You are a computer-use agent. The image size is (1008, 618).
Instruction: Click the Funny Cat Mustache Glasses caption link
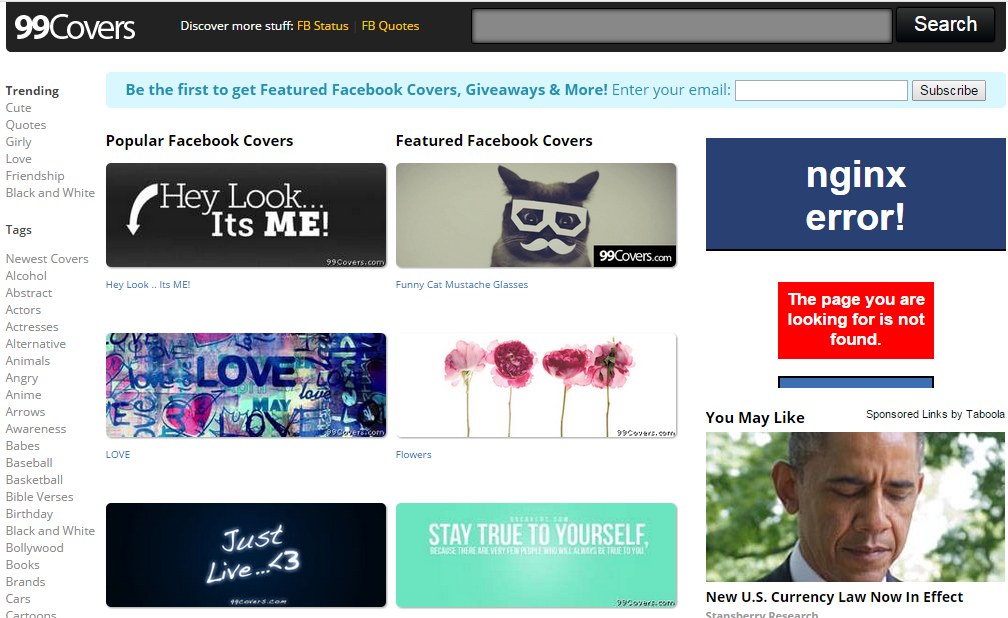tap(462, 284)
